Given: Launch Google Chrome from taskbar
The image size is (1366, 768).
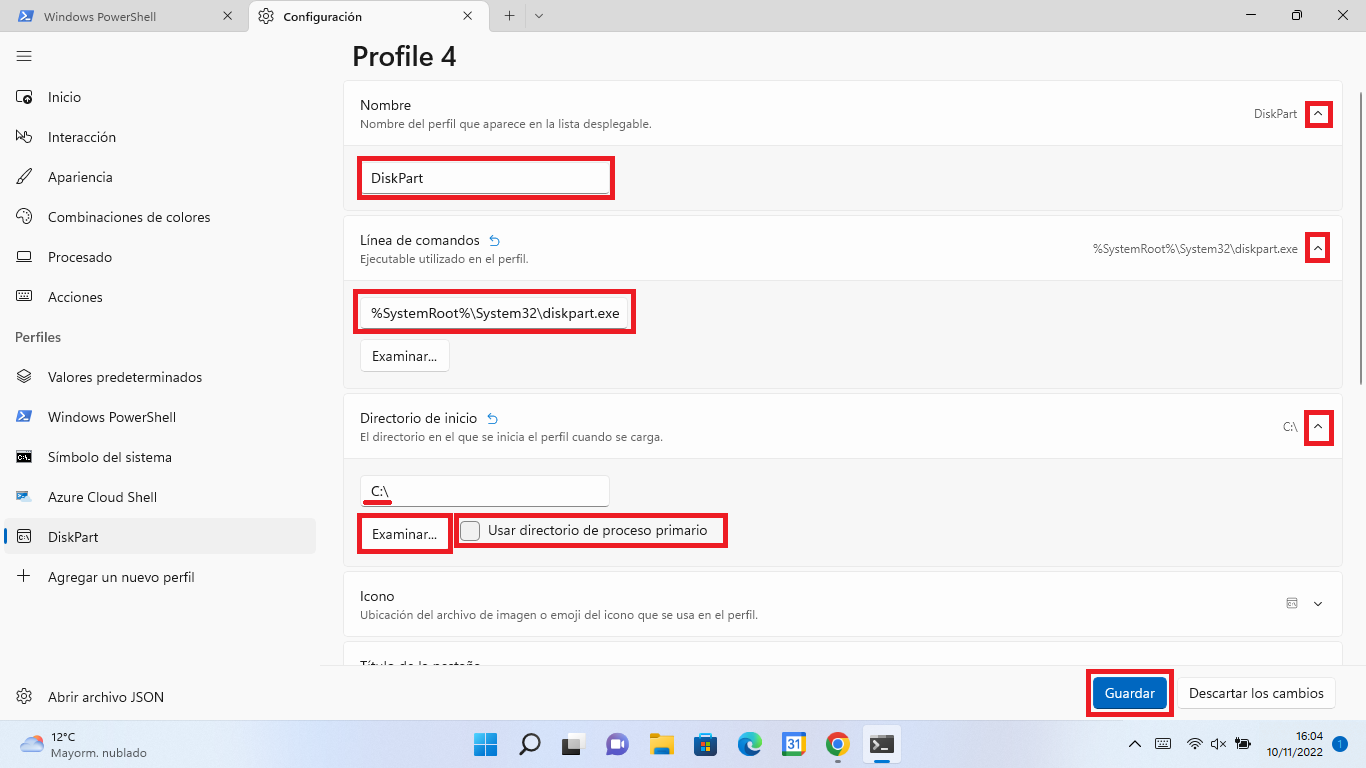Looking at the screenshot, I should click(838, 744).
